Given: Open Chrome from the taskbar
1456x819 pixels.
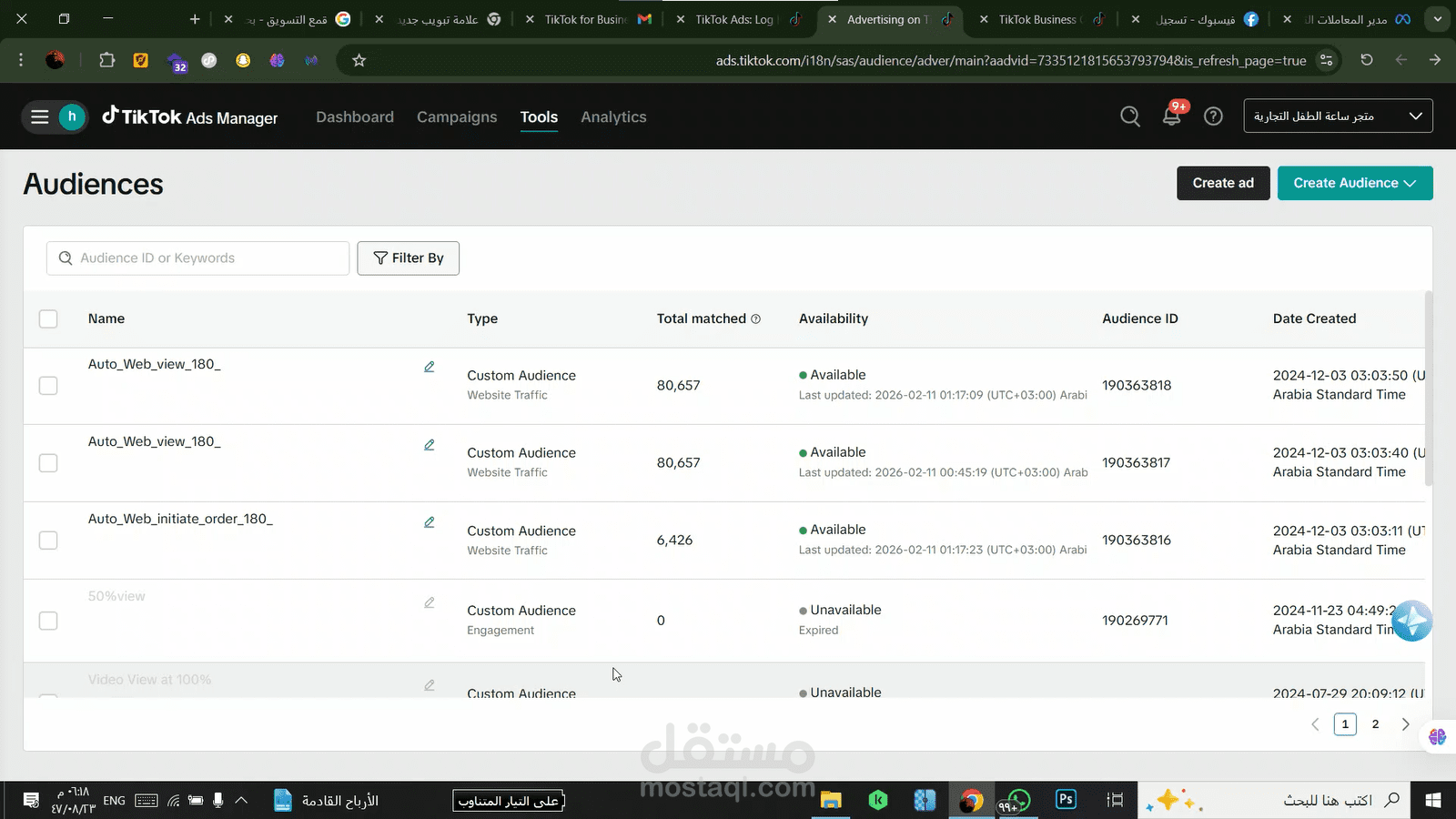Looking at the screenshot, I should pyautogui.click(x=971, y=800).
